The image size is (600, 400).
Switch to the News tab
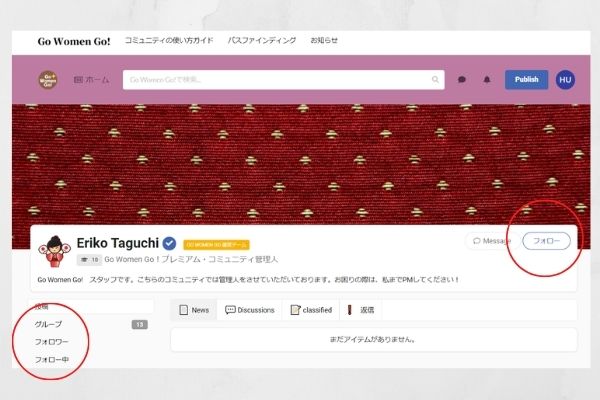pyautogui.click(x=194, y=310)
